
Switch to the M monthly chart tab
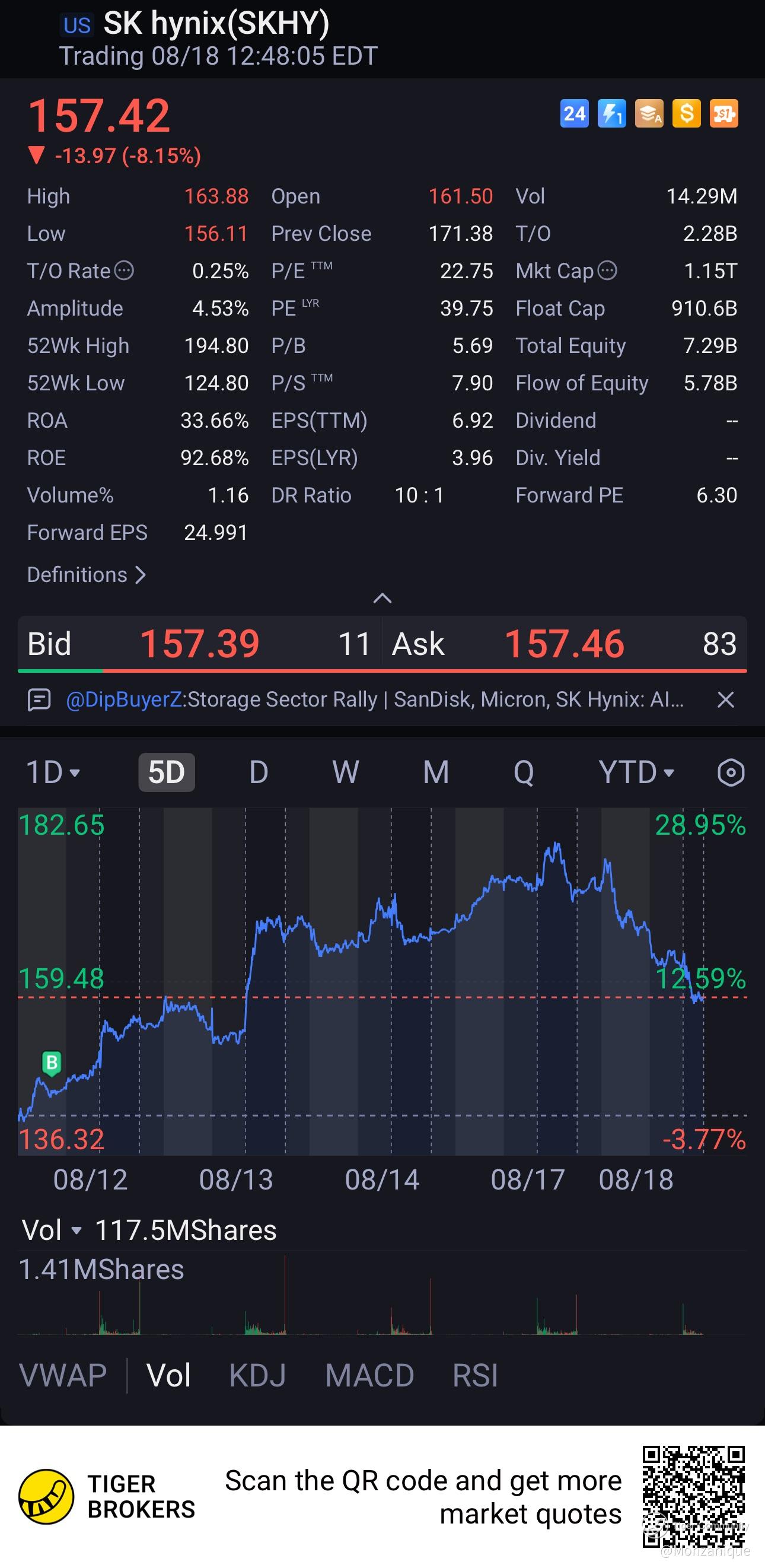(436, 772)
